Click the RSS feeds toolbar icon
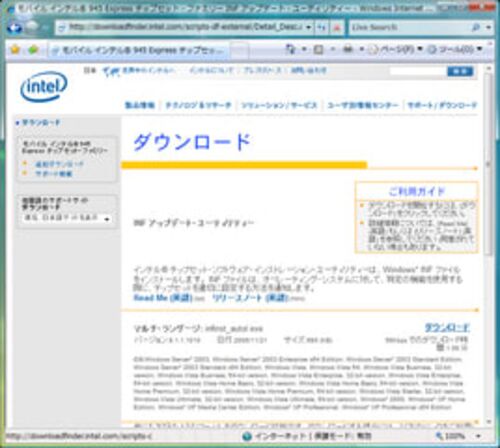Viewport: 500px width, 448px height. point(318,50)
